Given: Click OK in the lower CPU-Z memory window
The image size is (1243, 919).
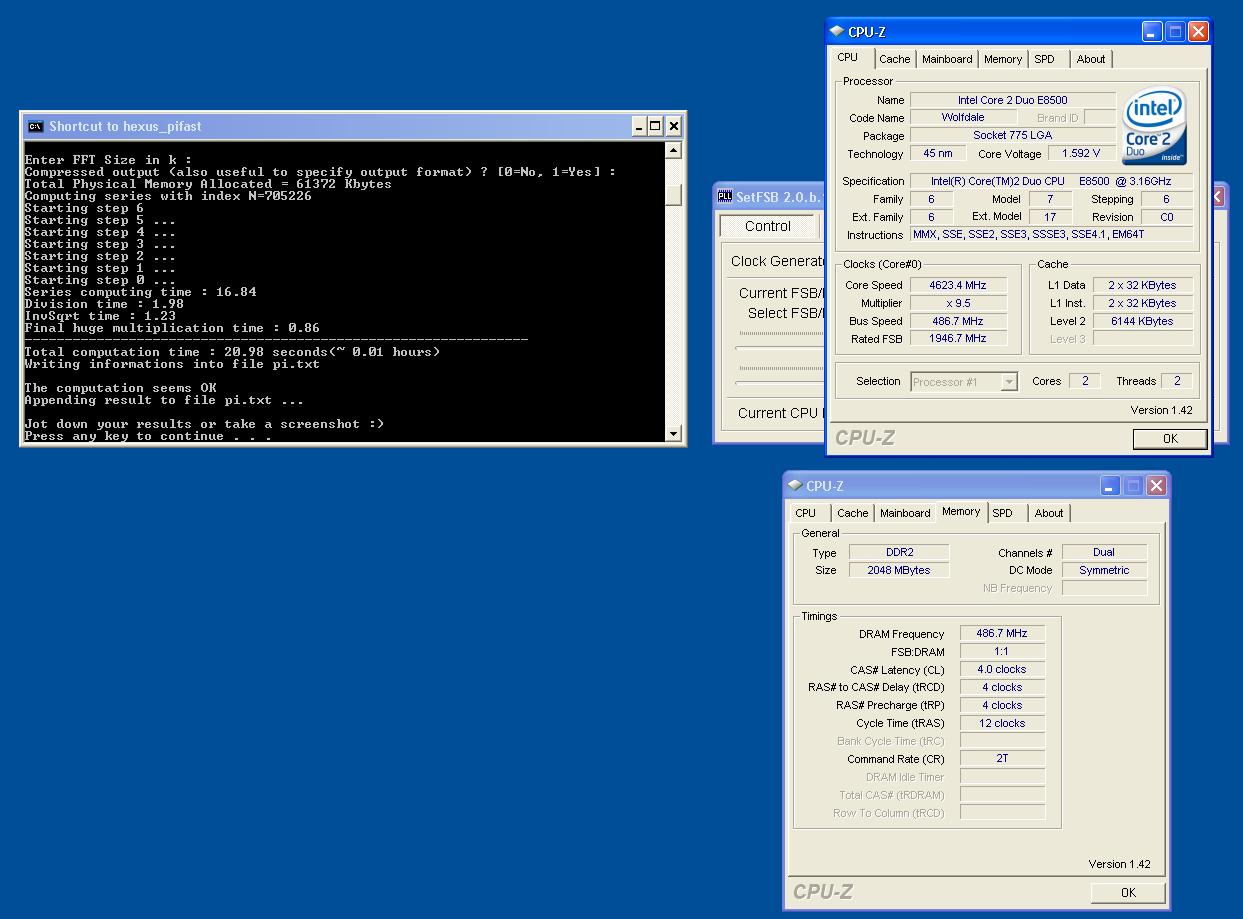Looking at the screenshot, I should point(1128,892).
